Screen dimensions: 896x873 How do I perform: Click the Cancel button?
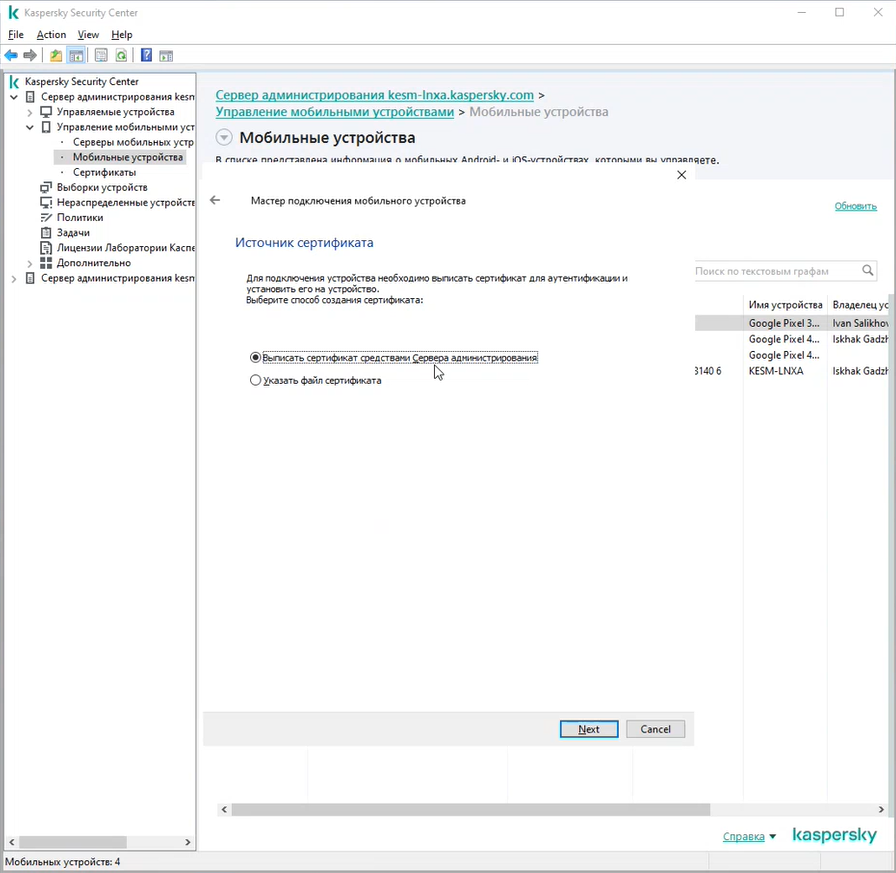coord(655,729)
